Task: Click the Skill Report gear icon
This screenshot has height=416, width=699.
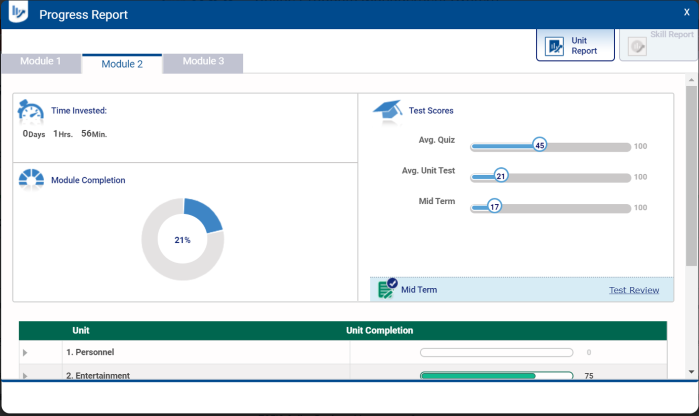Action: tap(637, 46)
